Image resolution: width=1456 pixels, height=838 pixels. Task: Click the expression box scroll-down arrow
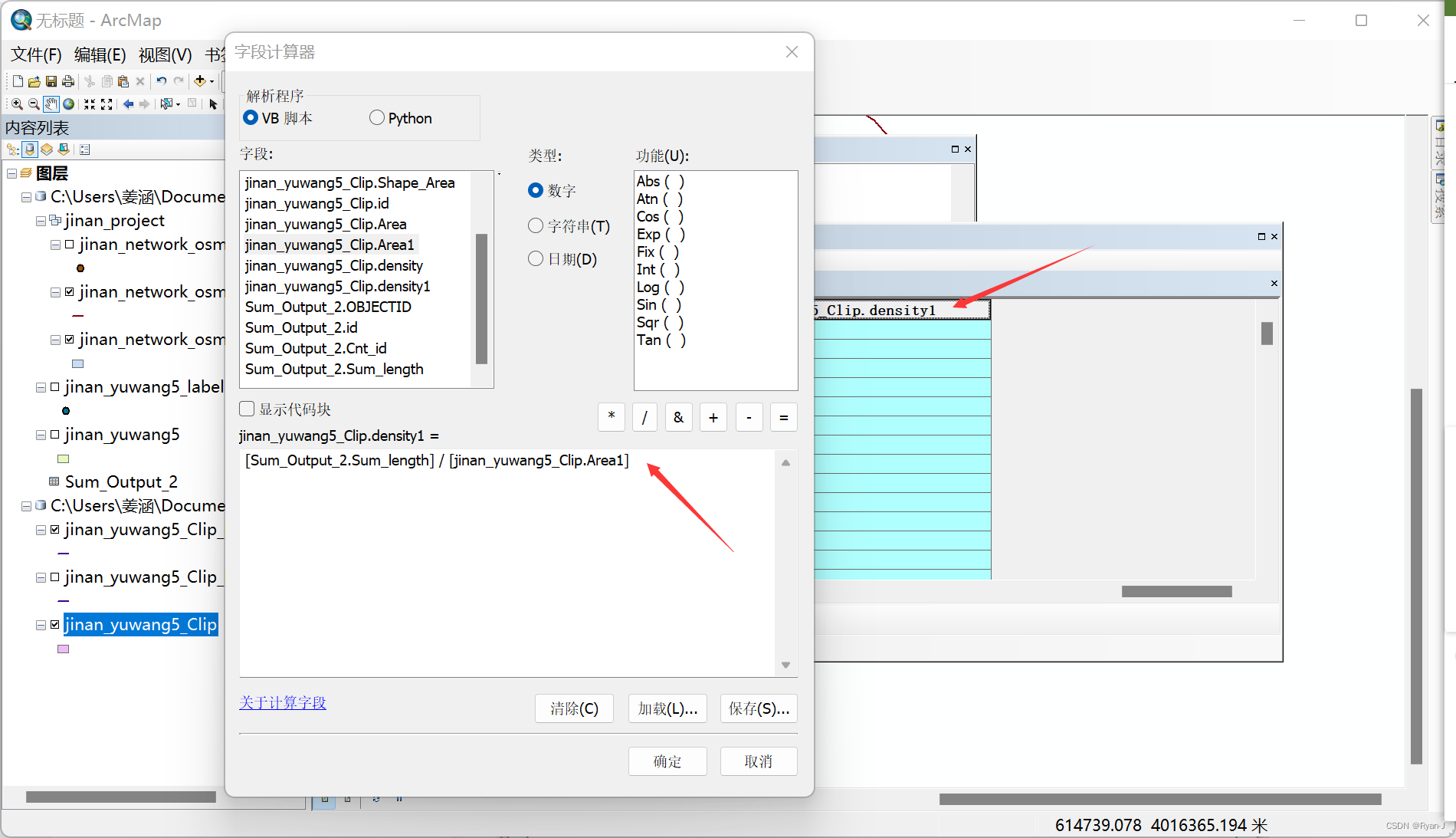(785, 665)
